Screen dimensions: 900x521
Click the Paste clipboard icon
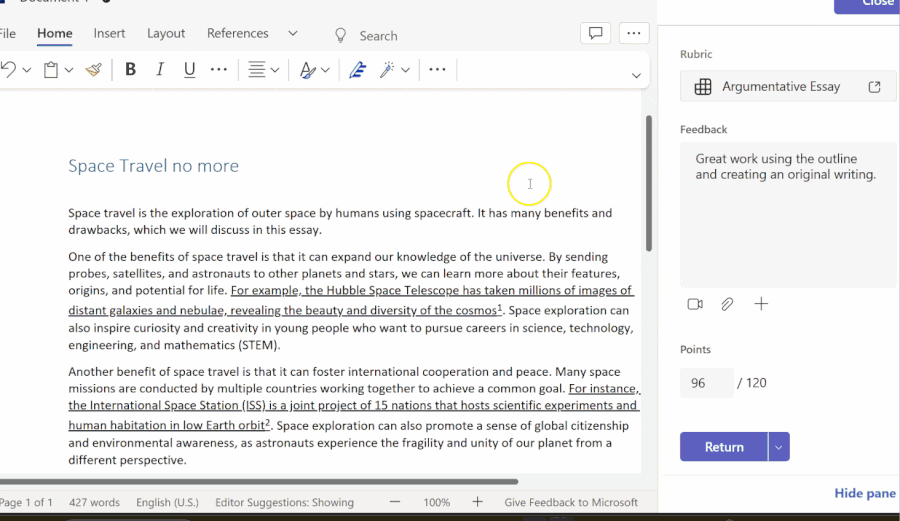tap(51, 70)
